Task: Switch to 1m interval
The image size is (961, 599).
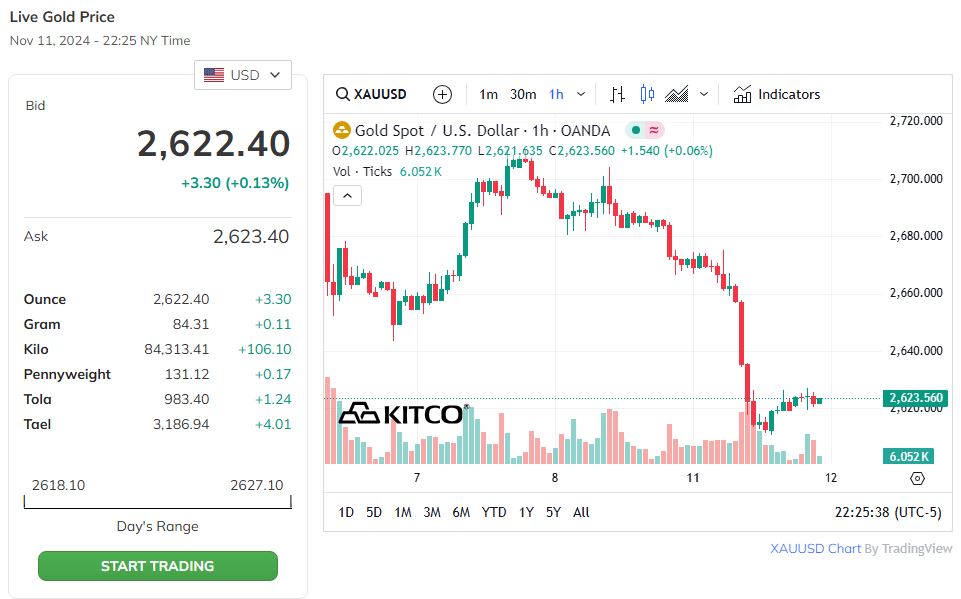Action: (488, 94)
